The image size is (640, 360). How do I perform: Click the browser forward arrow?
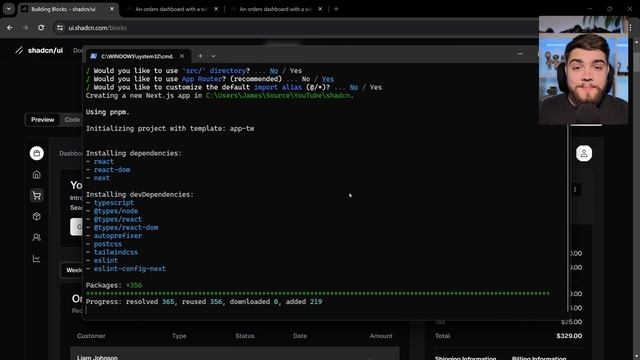(x=25, y=28)
